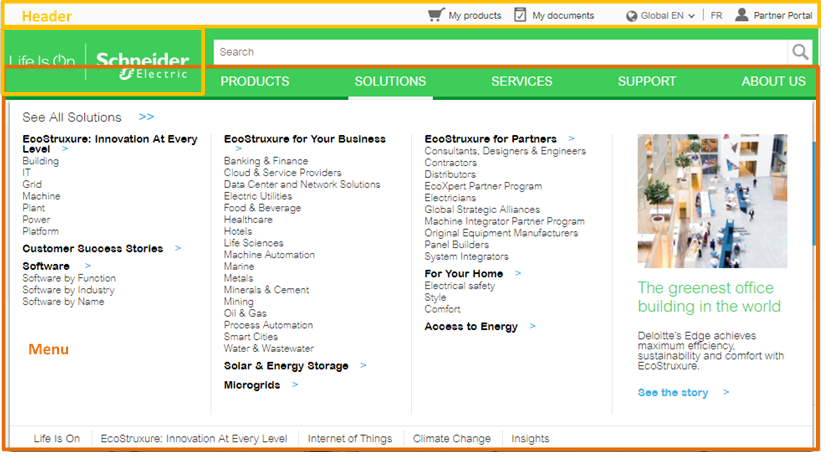Open Consultants, Designers & Engineers
825x457 pixels.
pyautogui.click(x=505, y=151)
